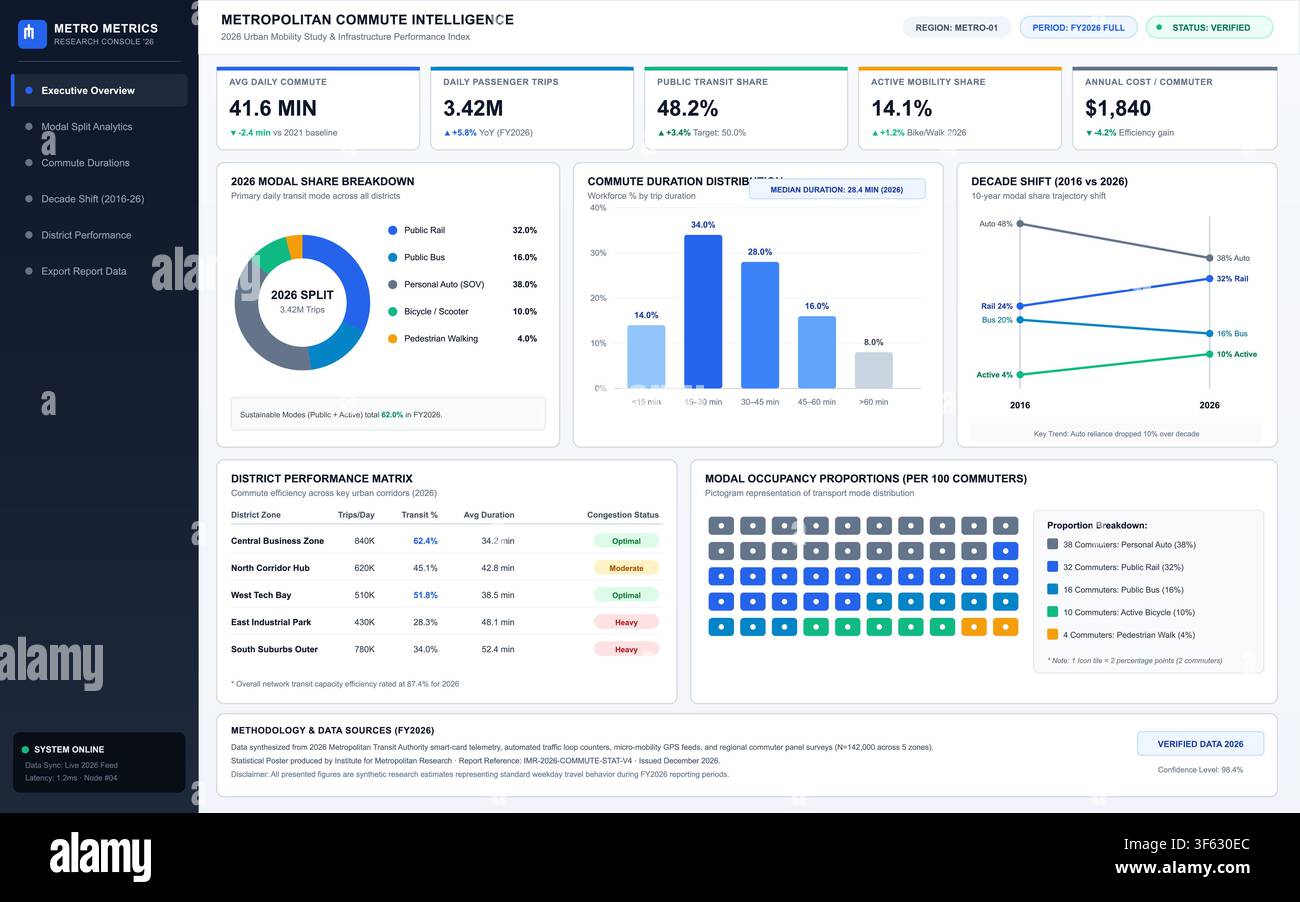Click the Sustainable Modes total 62.0% note
Screen dimensions: 1300x902
click(388, 414)
